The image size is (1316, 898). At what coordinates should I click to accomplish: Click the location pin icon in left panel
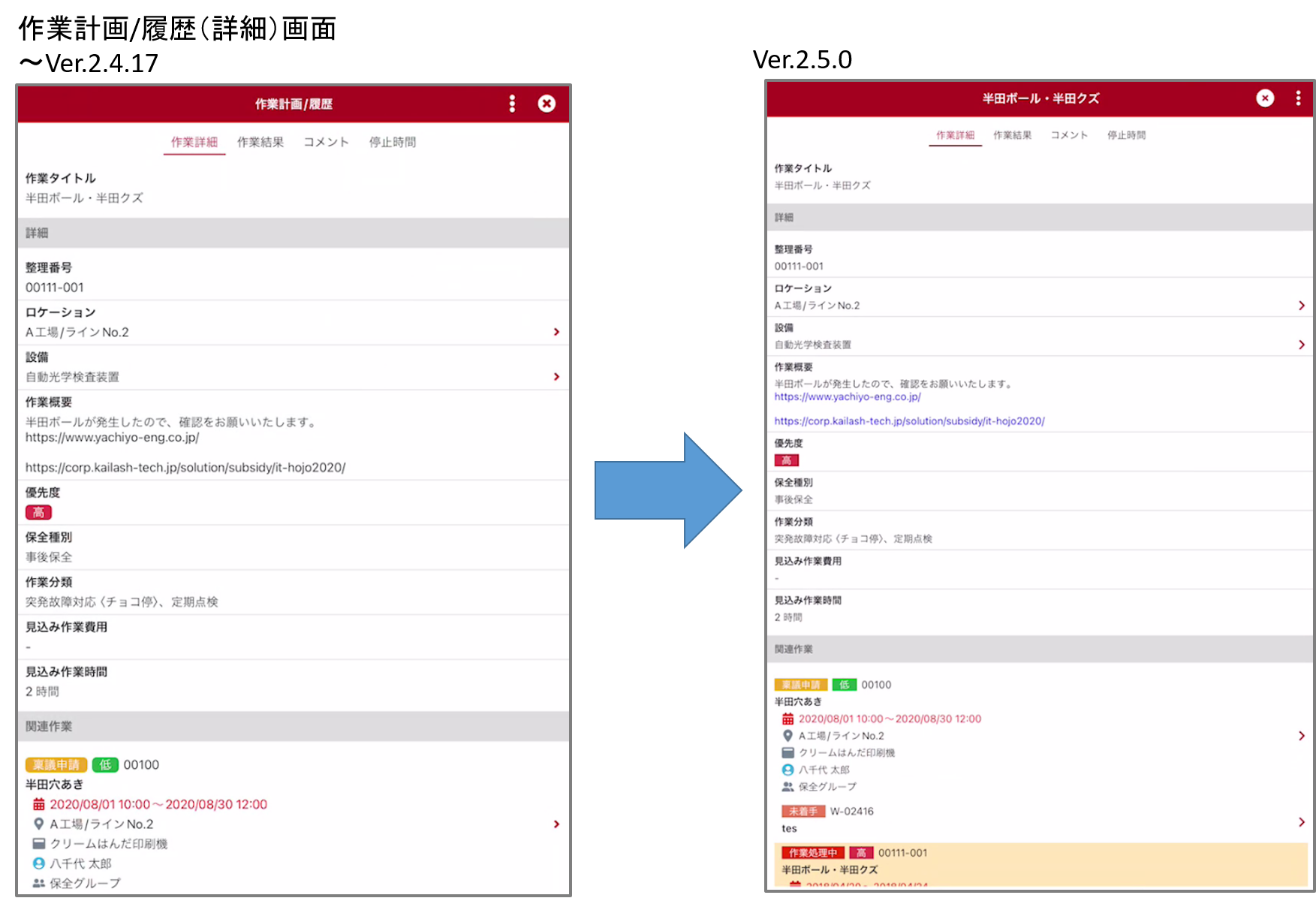(38, 824)
